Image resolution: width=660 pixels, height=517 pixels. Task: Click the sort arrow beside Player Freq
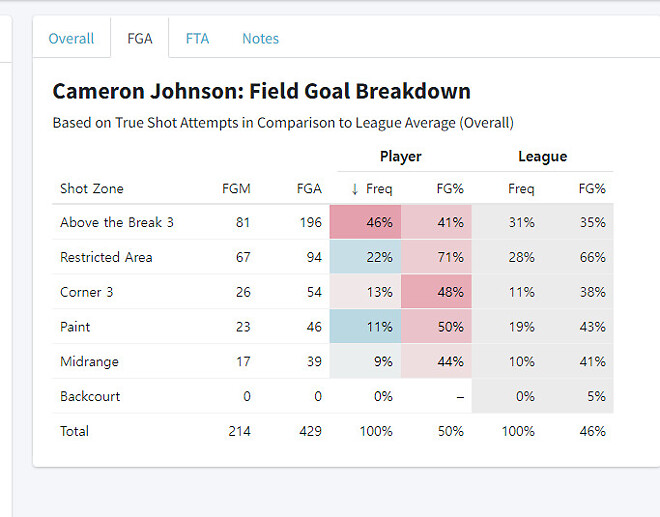coord(354,189)
